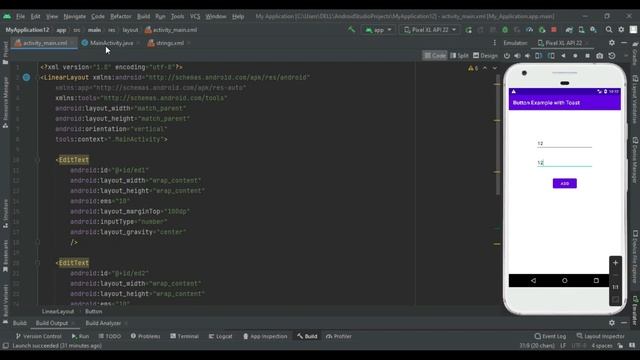Image resolution: width=640 pixels, height=360 pixels.
Task: Tap the phone's home navigation button
Action: pyautogui.click(x=564, y=280)
